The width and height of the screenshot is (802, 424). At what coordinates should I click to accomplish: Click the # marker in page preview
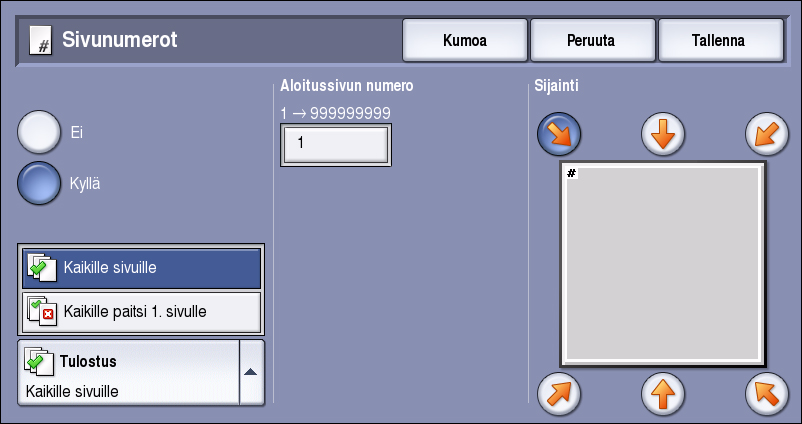coord(572,174)
